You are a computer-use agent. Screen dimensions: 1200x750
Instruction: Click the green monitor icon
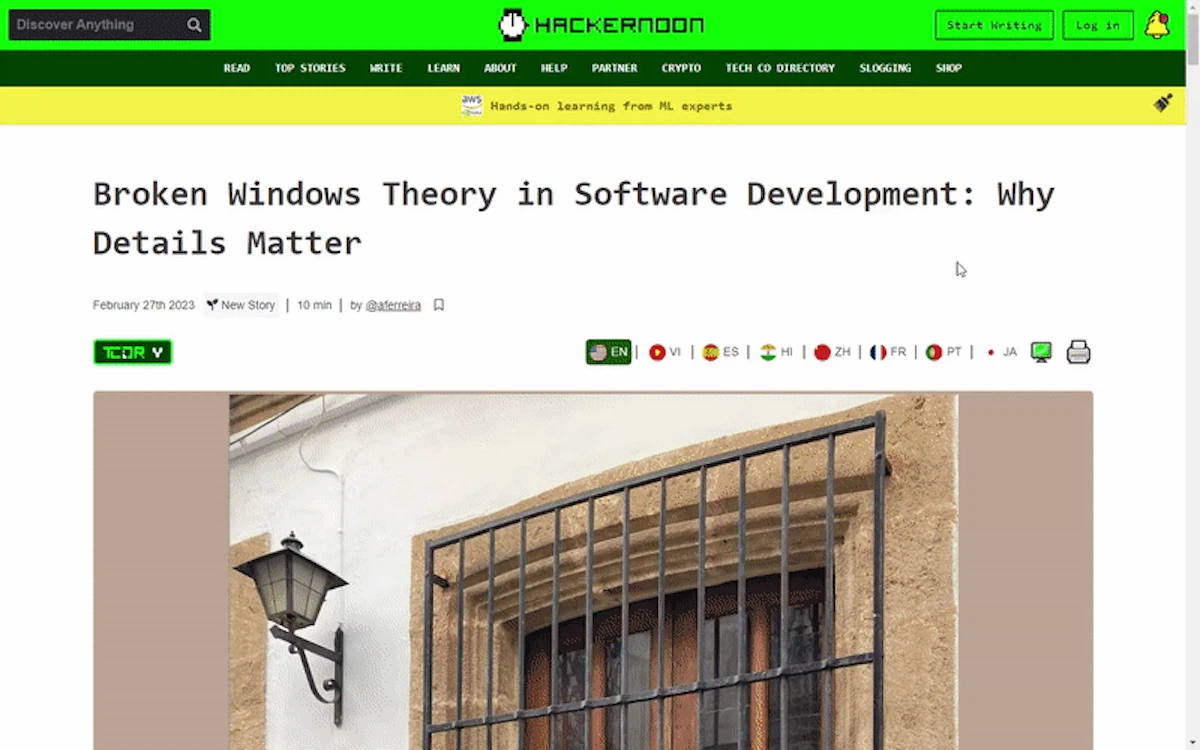[1041, 352]
